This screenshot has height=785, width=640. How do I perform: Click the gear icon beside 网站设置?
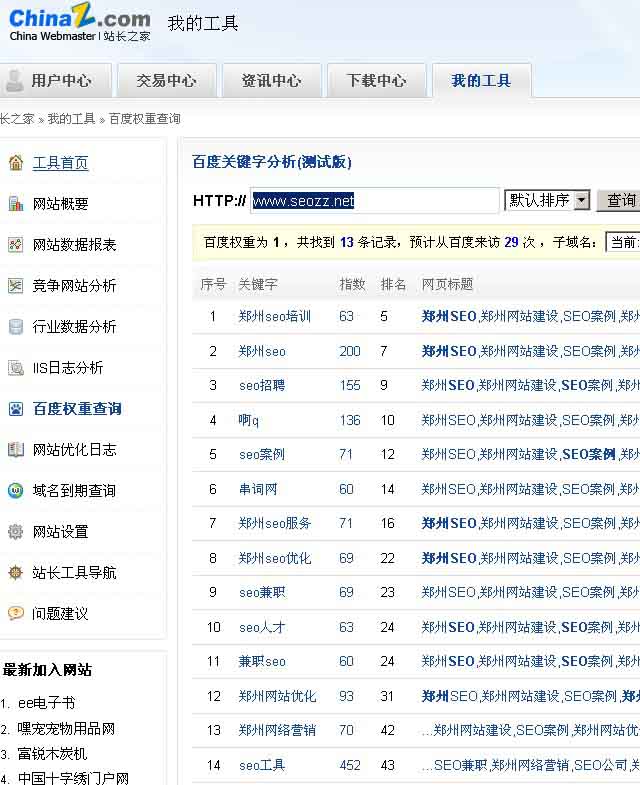pos(16,532)
